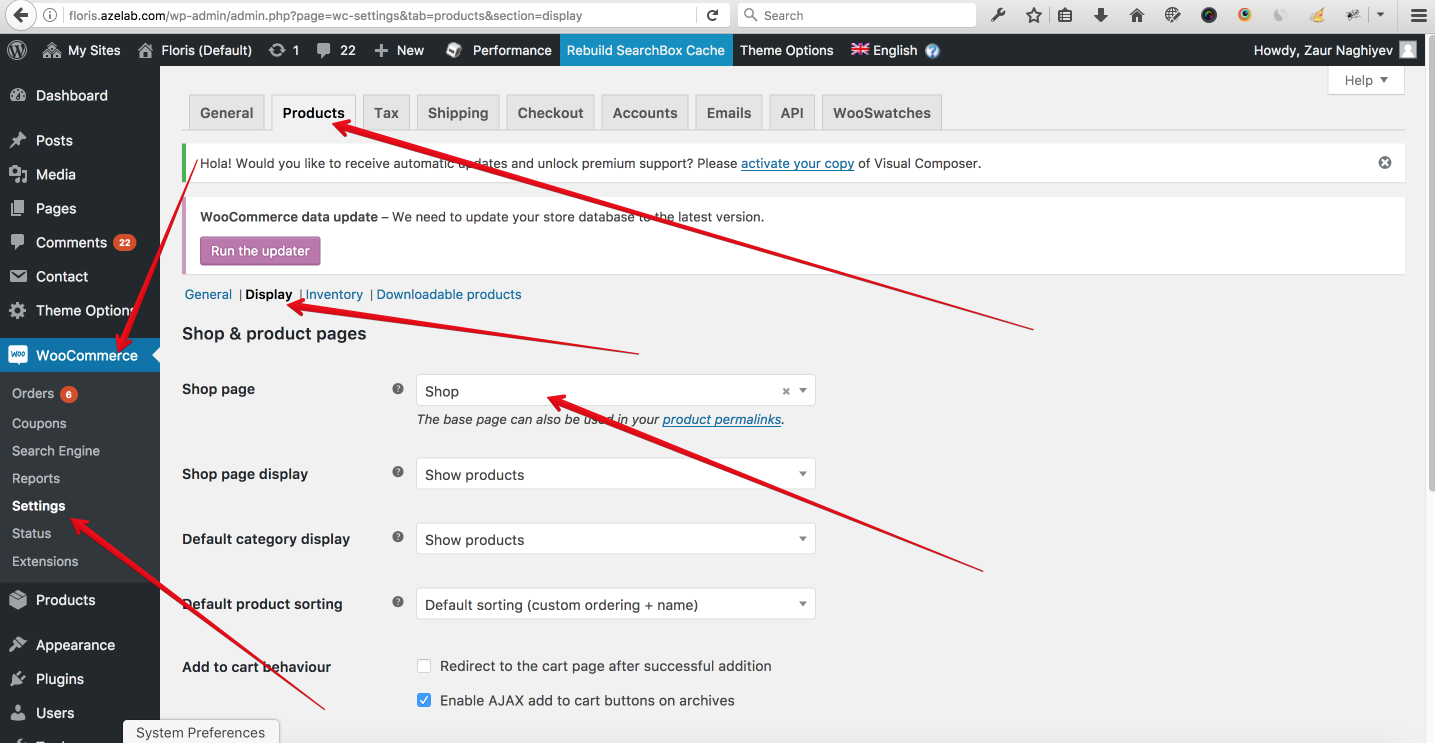Screen dimensions: 1435x743
Task: Dismiss the Visual Composer notice
Action: coord(1385,162)
